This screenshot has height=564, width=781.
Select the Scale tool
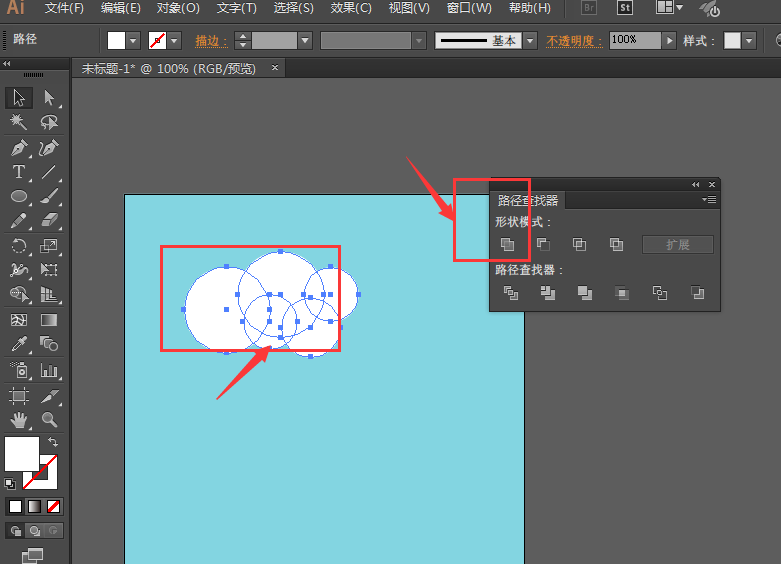[x=49, y=246]
